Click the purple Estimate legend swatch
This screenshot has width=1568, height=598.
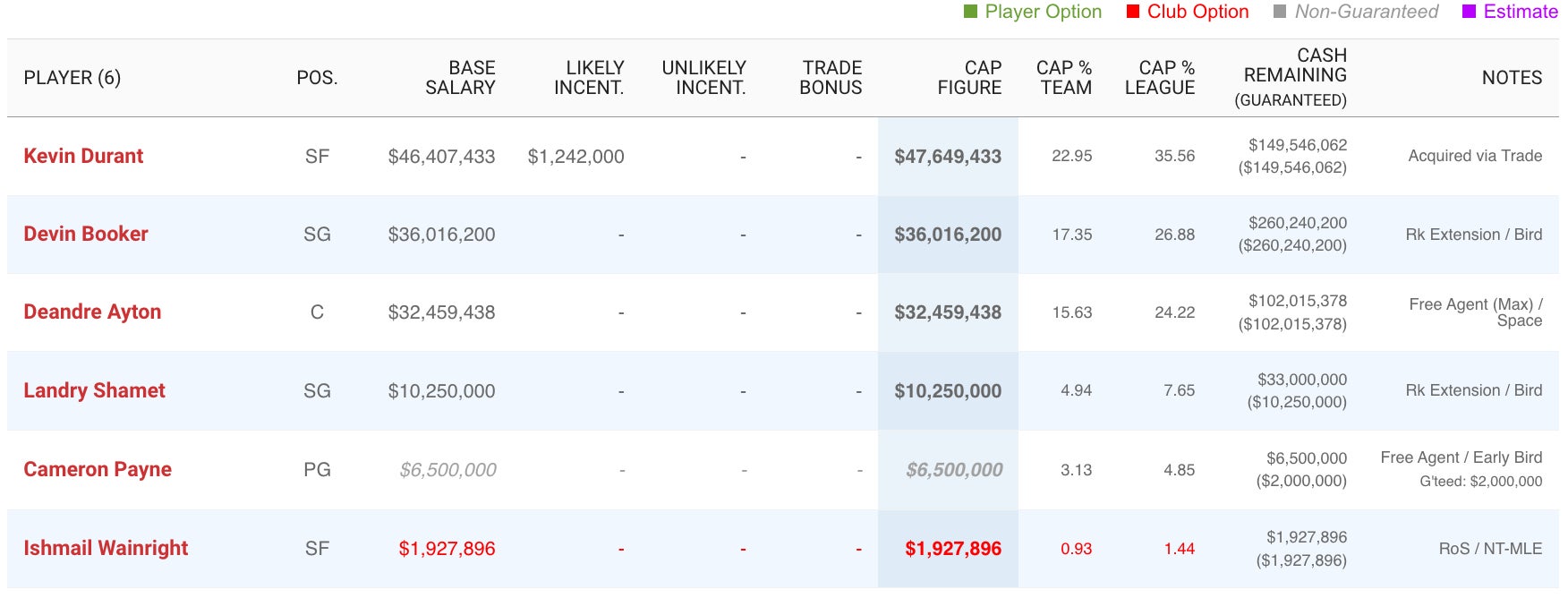point(1469,12)
